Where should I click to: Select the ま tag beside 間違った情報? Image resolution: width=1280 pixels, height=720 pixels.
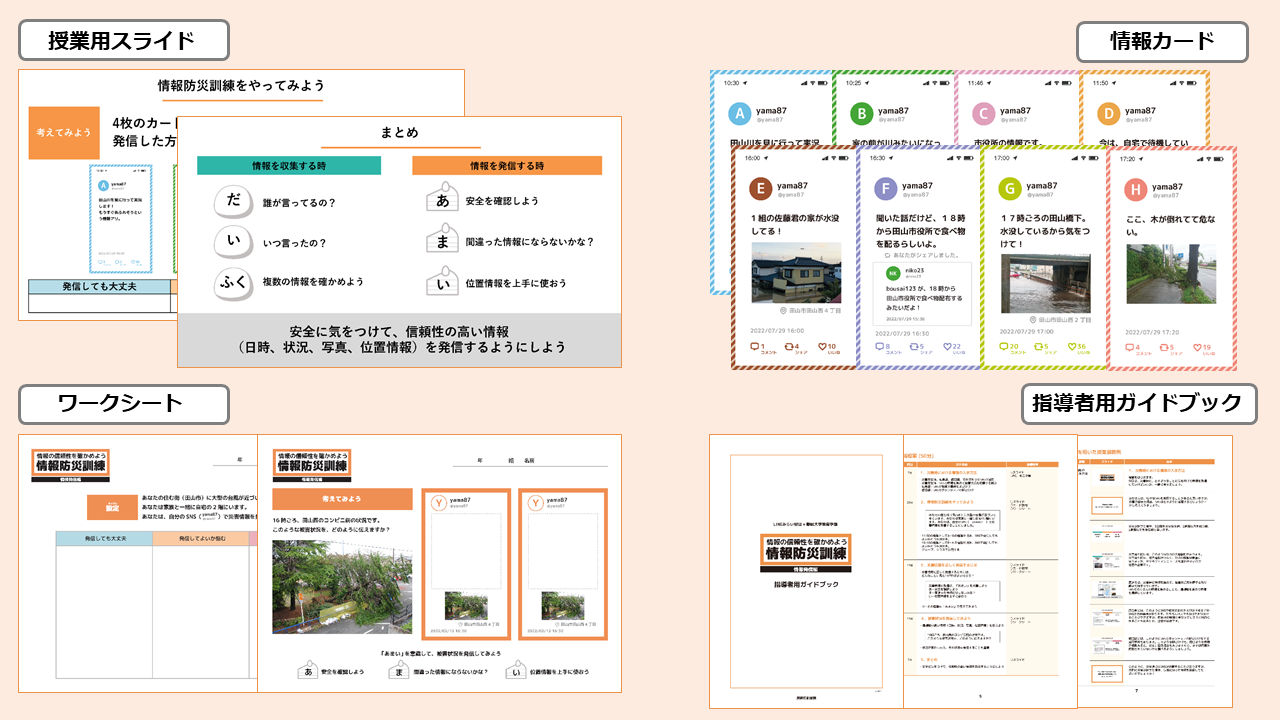(x=441, y=242)
